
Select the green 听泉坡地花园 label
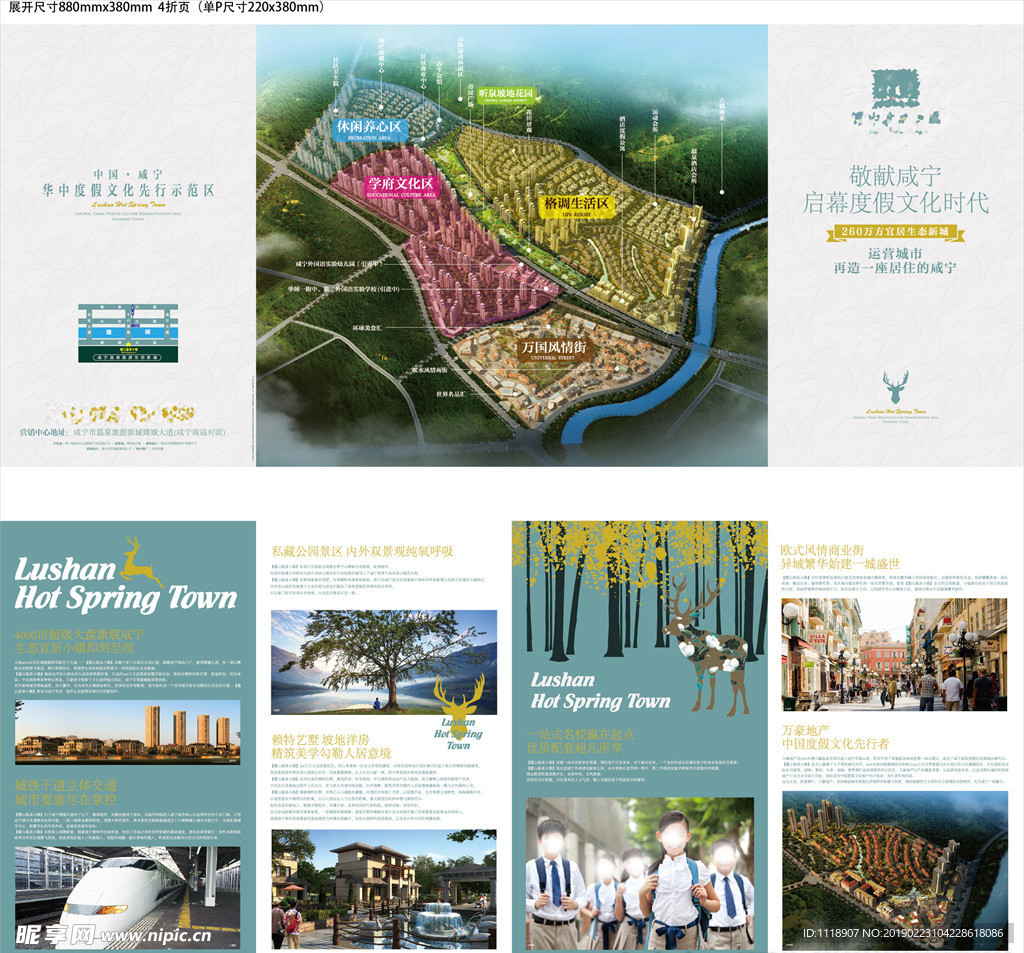(506, 95)
